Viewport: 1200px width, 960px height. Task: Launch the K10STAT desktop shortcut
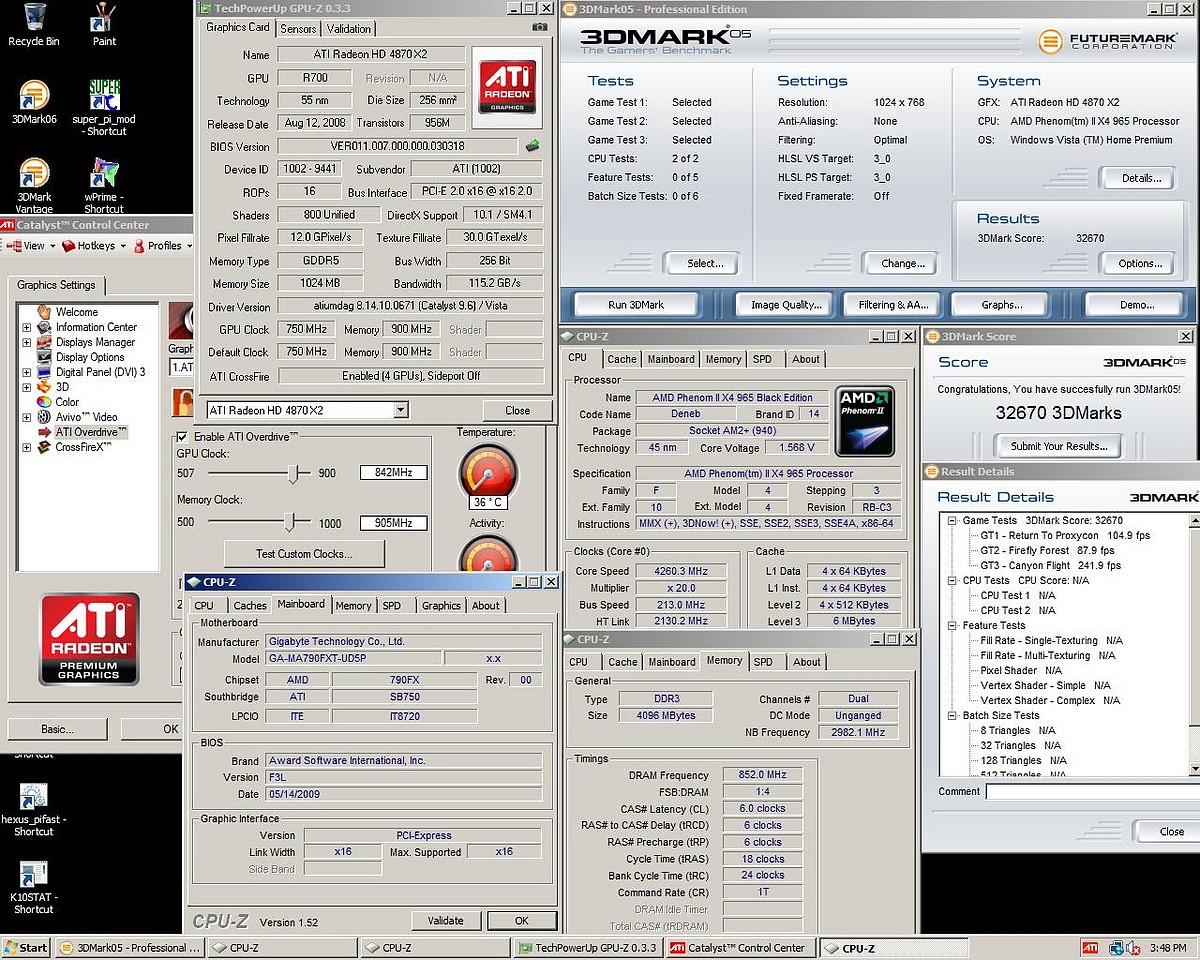[33, 888]
